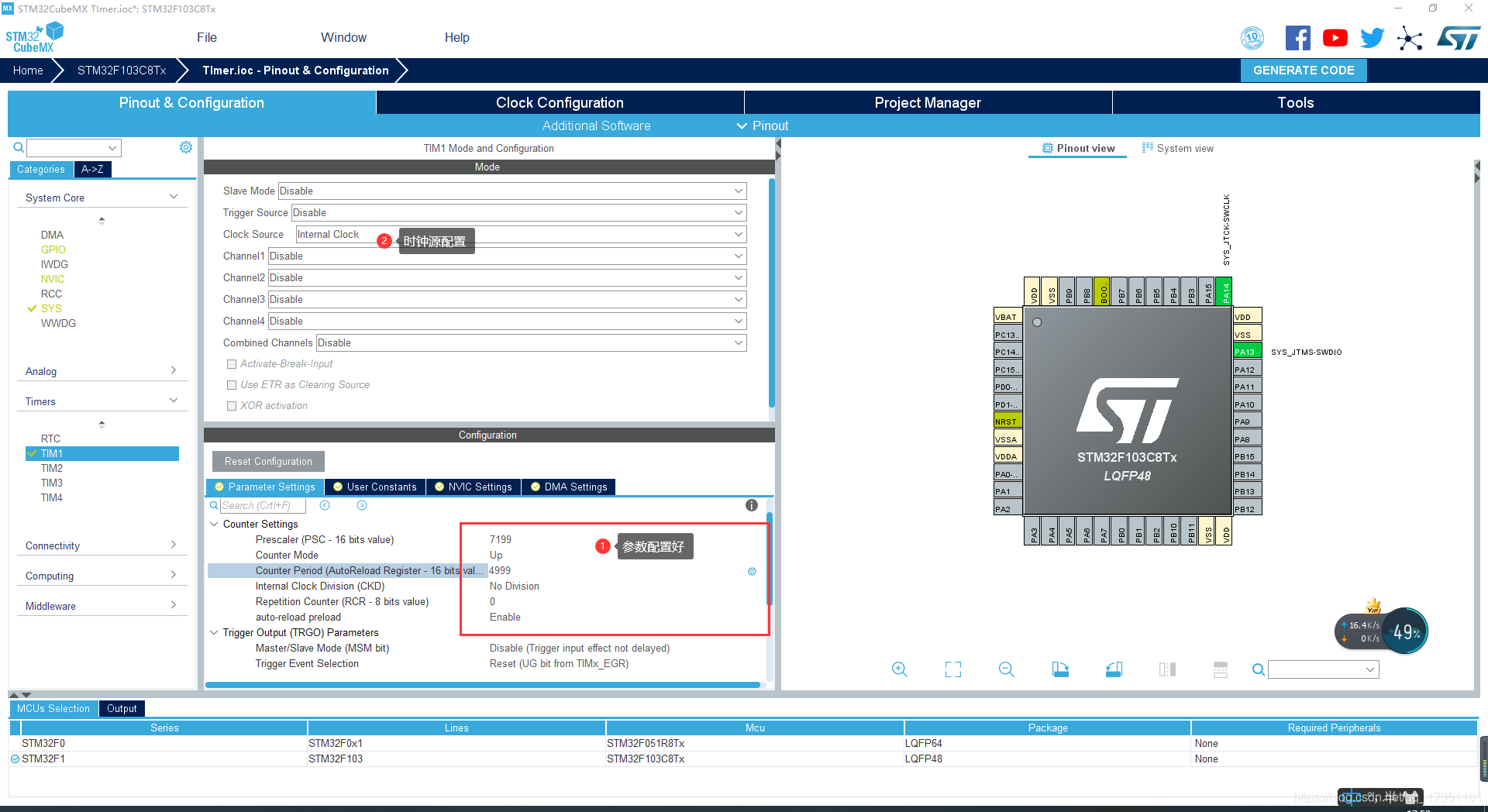Open Additional Software
Image resolution: width=1488 pixels, height=812 pixels.
coord(596,126)
